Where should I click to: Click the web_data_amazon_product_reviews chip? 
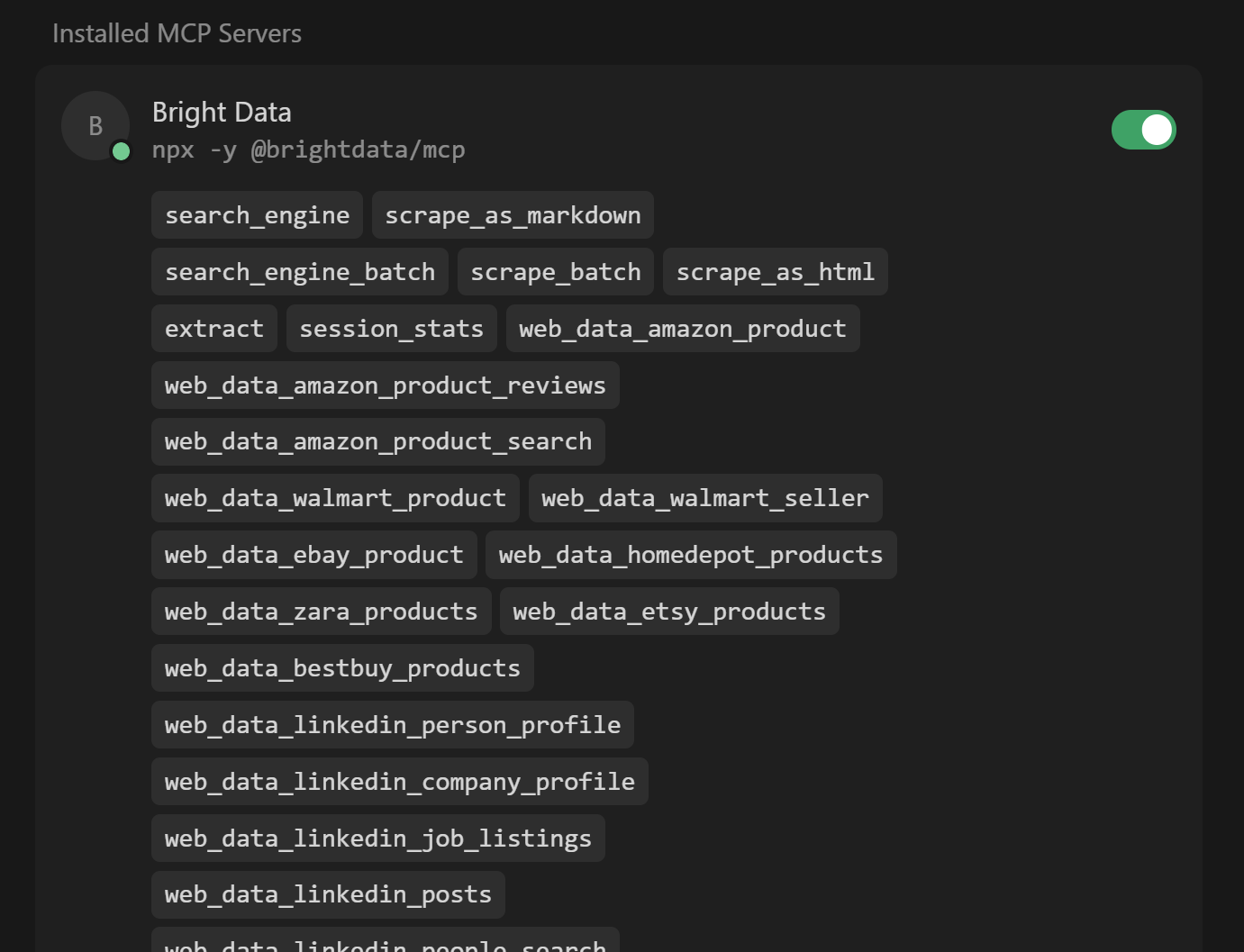pyautogui.click(x=385, y=385)
